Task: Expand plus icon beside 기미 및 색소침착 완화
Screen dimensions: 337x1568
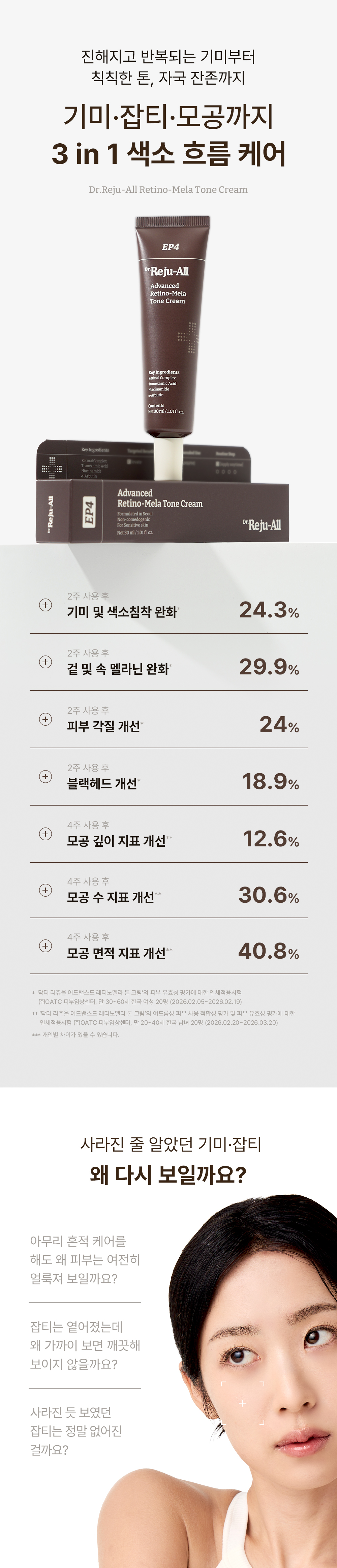Action: coord(45,605)
